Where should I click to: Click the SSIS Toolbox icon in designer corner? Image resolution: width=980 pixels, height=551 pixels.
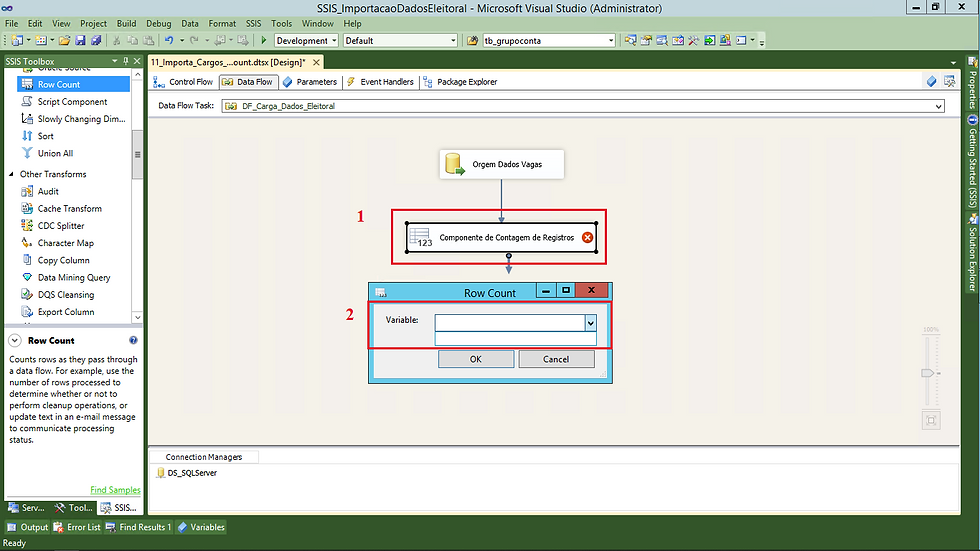tap(949, 81)
